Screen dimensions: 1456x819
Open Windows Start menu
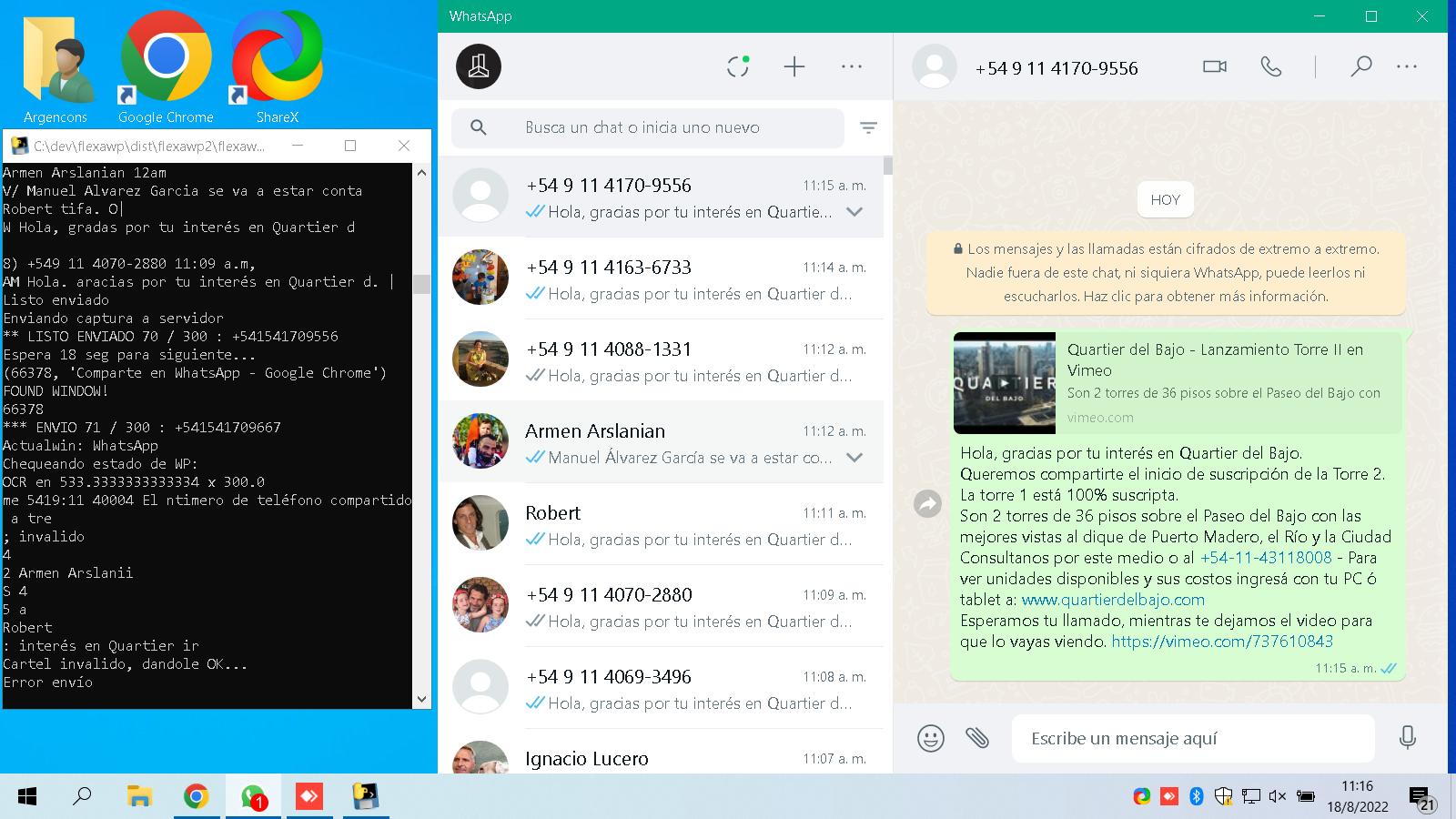[27, 797]
